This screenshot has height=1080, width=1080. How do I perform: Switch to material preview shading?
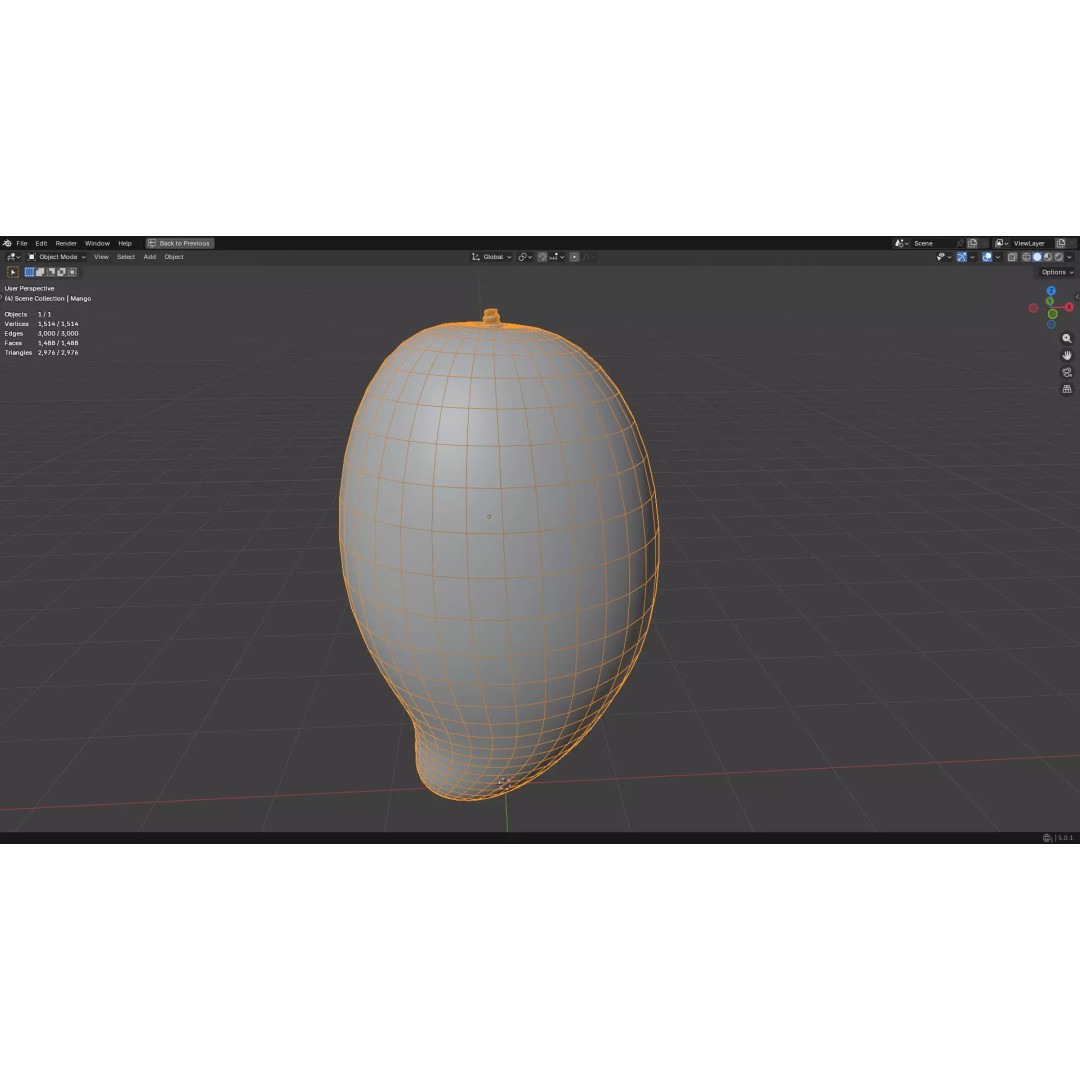click(1048, 257)
